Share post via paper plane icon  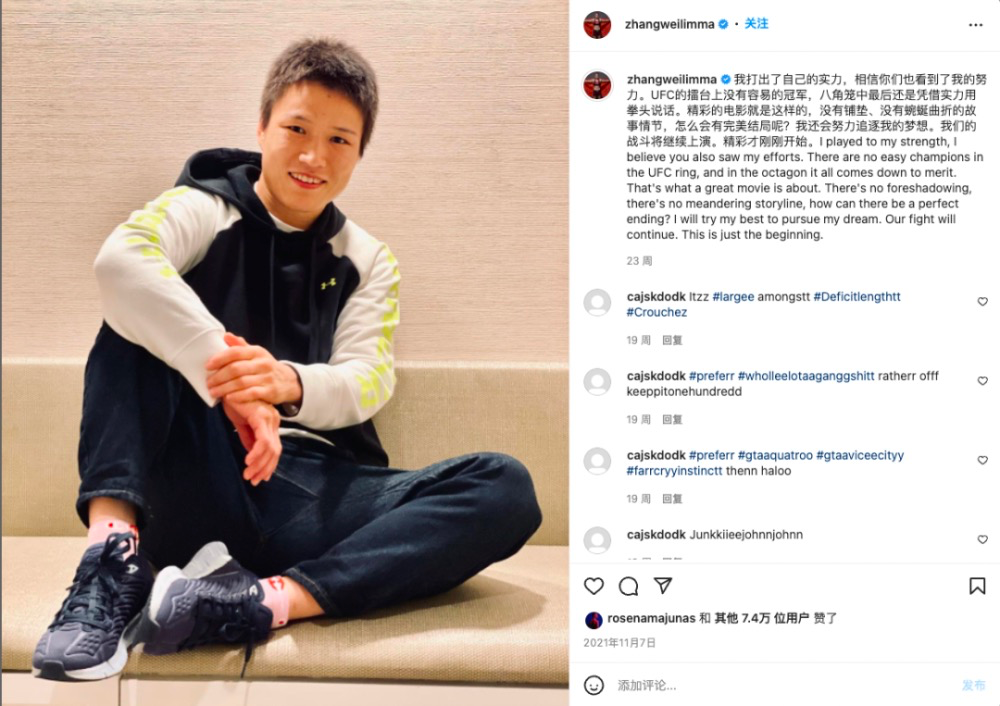(x=663, y=585)
